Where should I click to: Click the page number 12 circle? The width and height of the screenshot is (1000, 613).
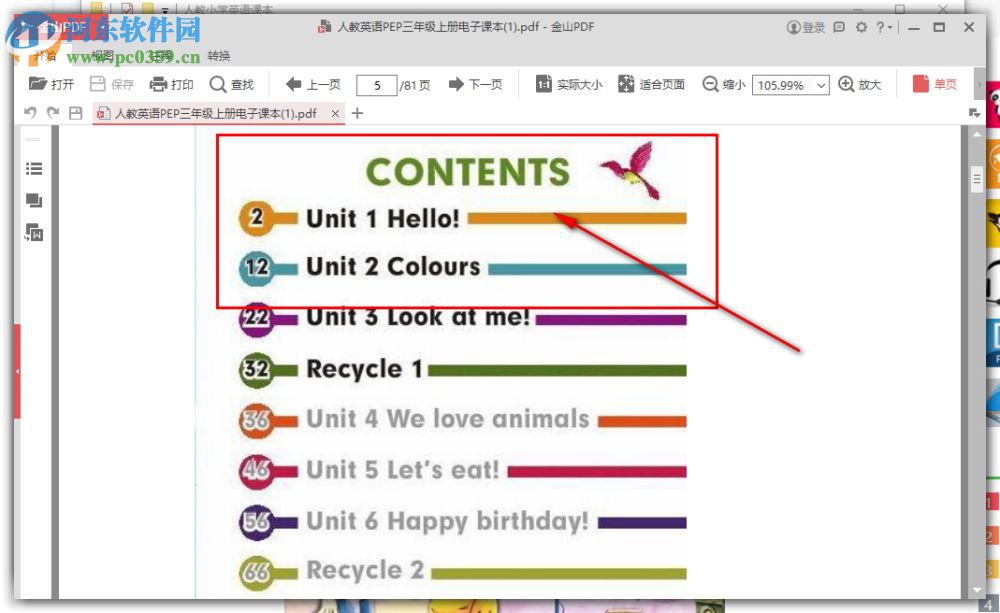pyautogui.click(x=256, y=267)
